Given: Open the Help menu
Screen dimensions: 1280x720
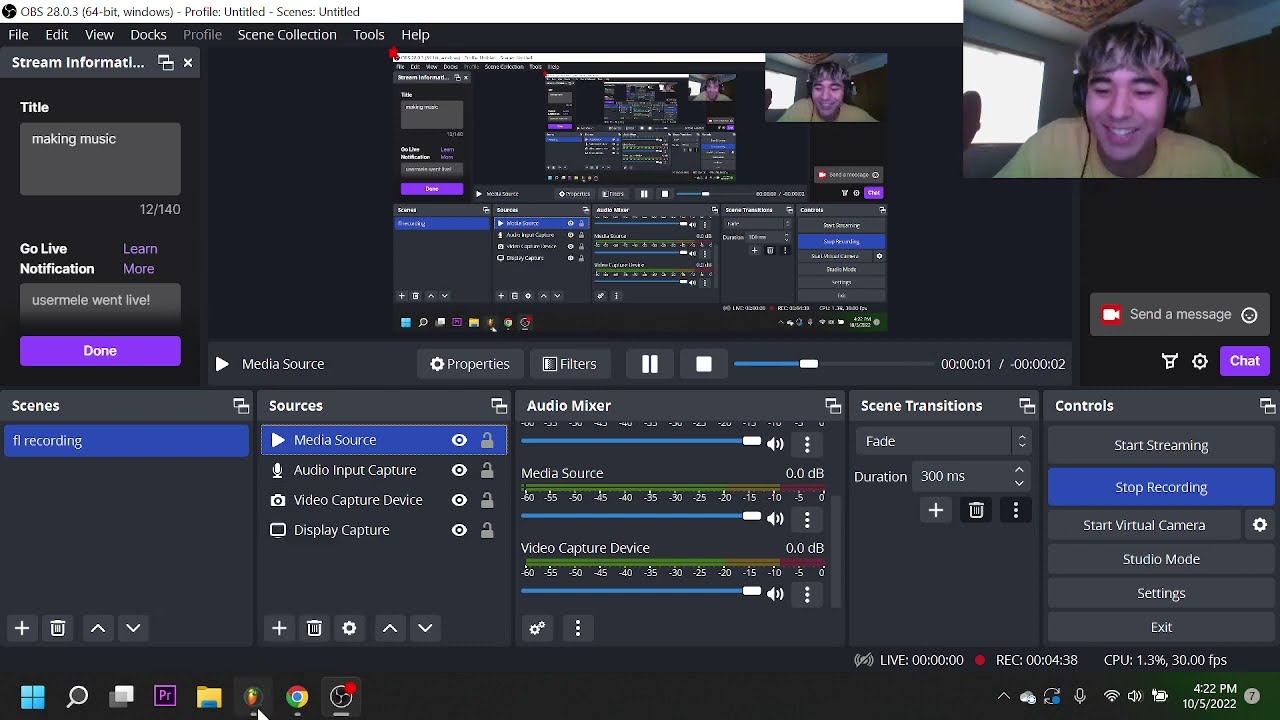Looking at the screenshot, I should (x=415, y=34).
